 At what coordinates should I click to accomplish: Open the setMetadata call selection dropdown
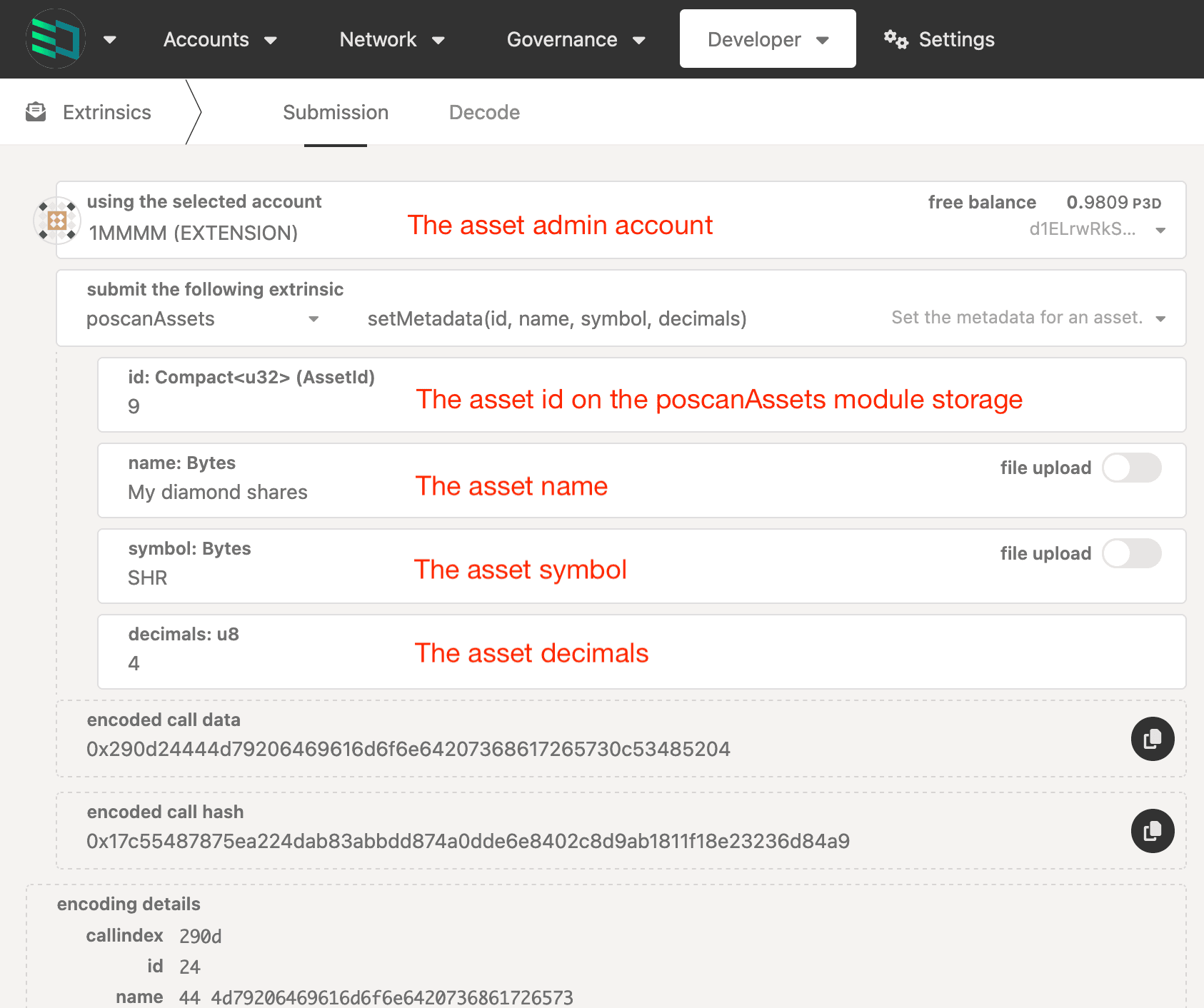click(x=557, y=319)
